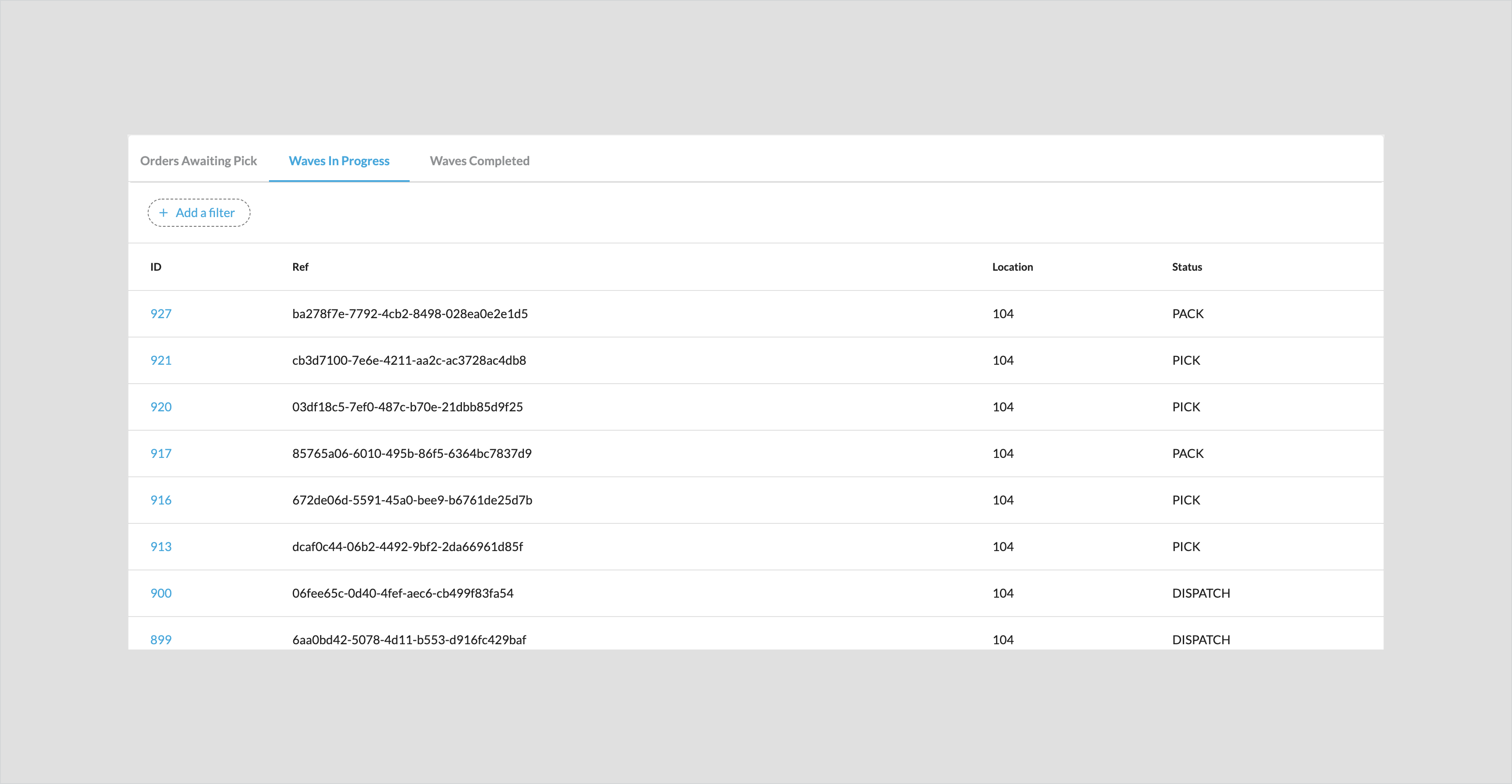Select the Waves In Progress tab
This screenshot has width=1512, height=784.
[339, 161]
